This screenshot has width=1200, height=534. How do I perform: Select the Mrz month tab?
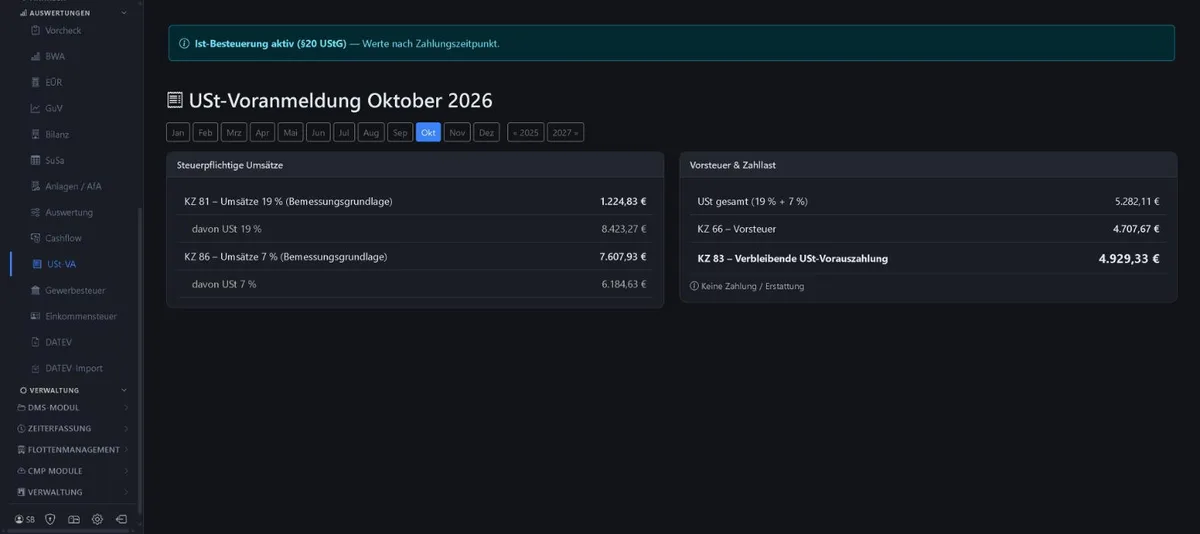point(233,132)
